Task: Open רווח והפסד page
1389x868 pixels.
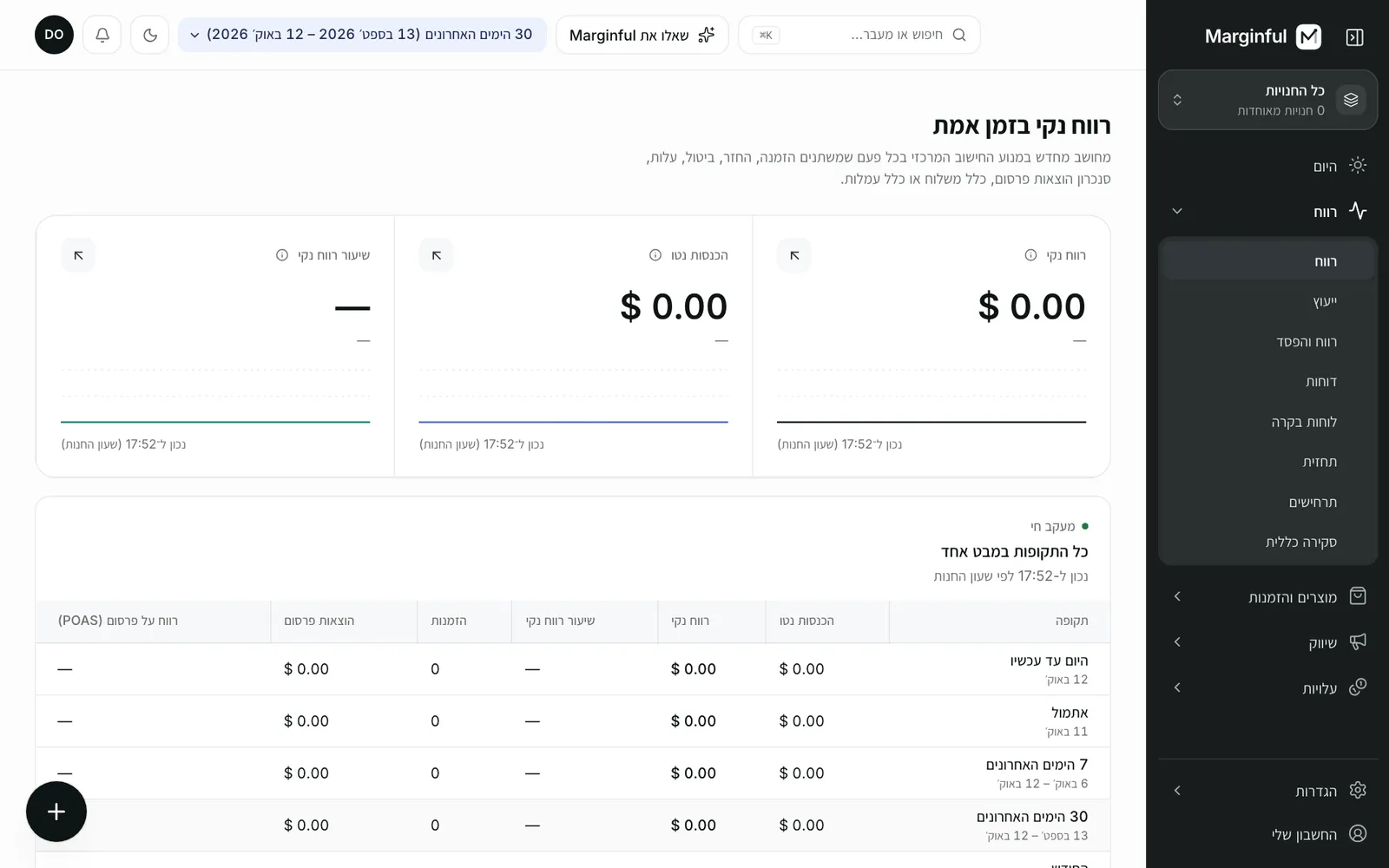Action: tap(1268, 341)
